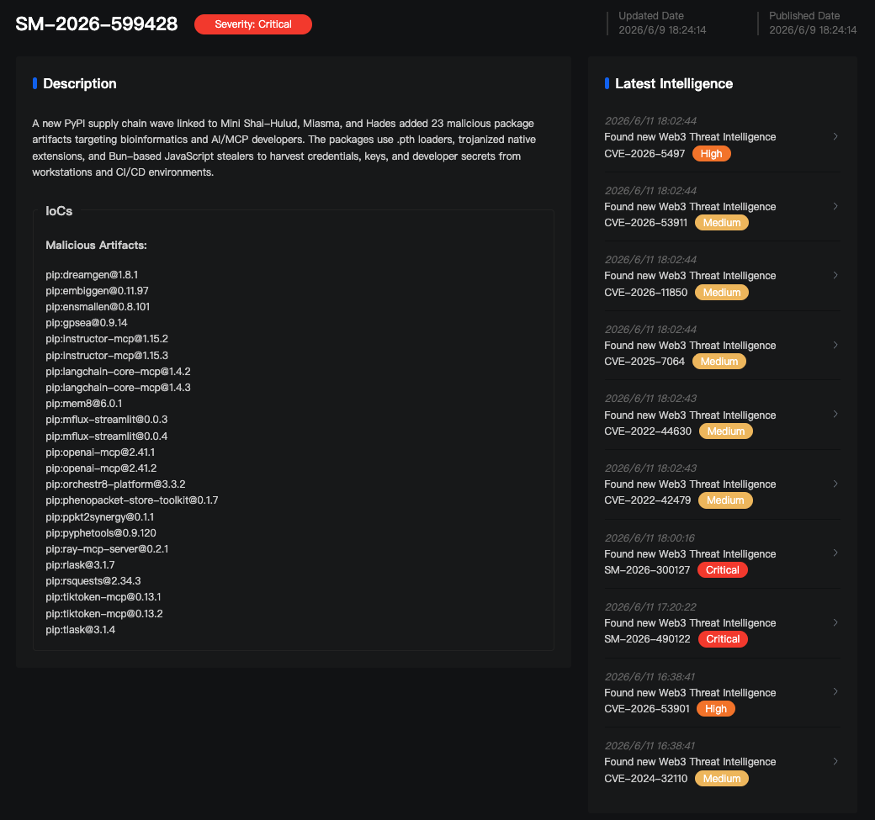Select the pip:instructor-mcp@1.15.3 artifact
Image resolution: width=877 pixels, height=820 pixels.
107,355
